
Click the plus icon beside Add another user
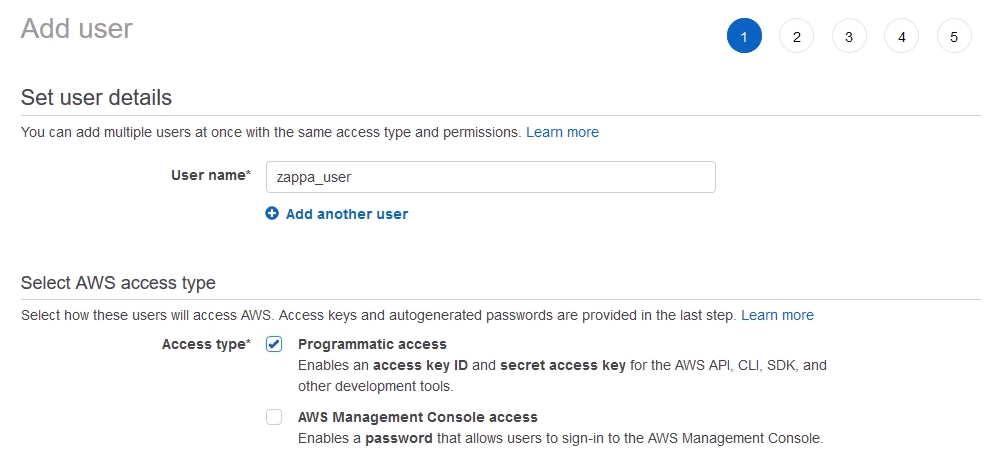[272, 214]
